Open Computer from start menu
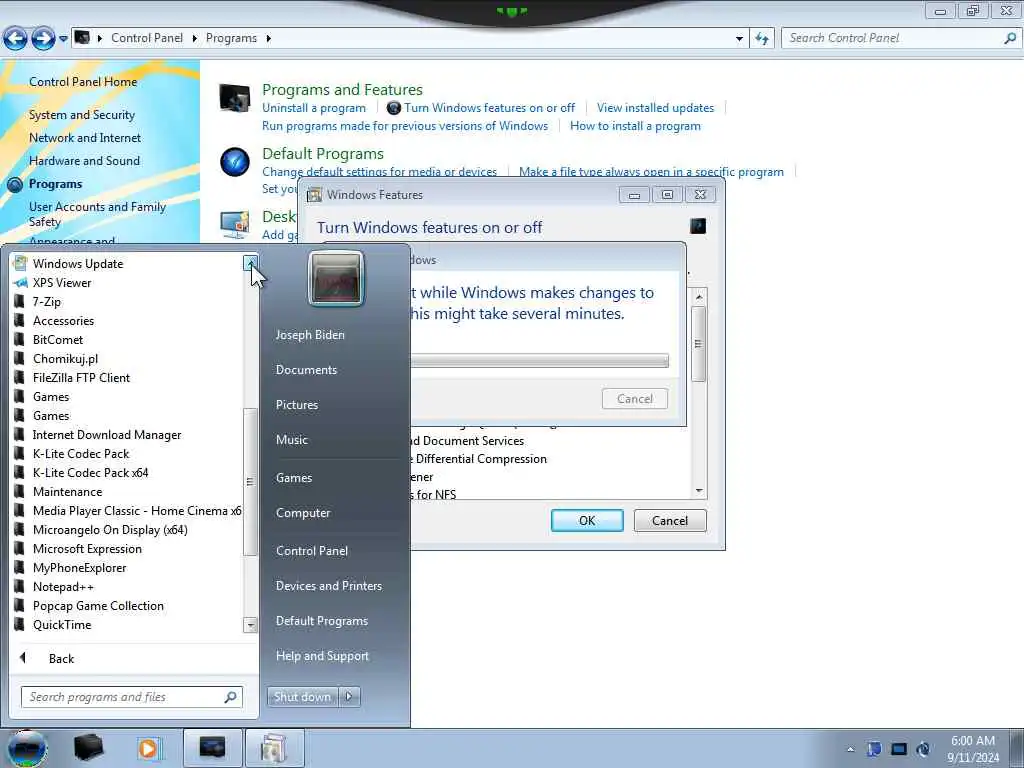Image resolution: width=1024 pixels, height=768 pixels. (303, 513)
